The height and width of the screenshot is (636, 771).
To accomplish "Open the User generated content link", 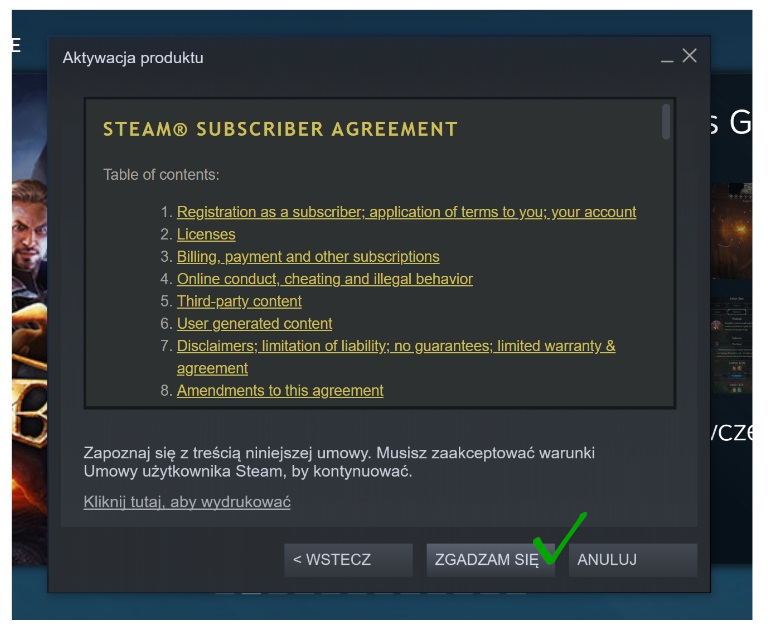I will pyautogui.click(x=254, y=324).
